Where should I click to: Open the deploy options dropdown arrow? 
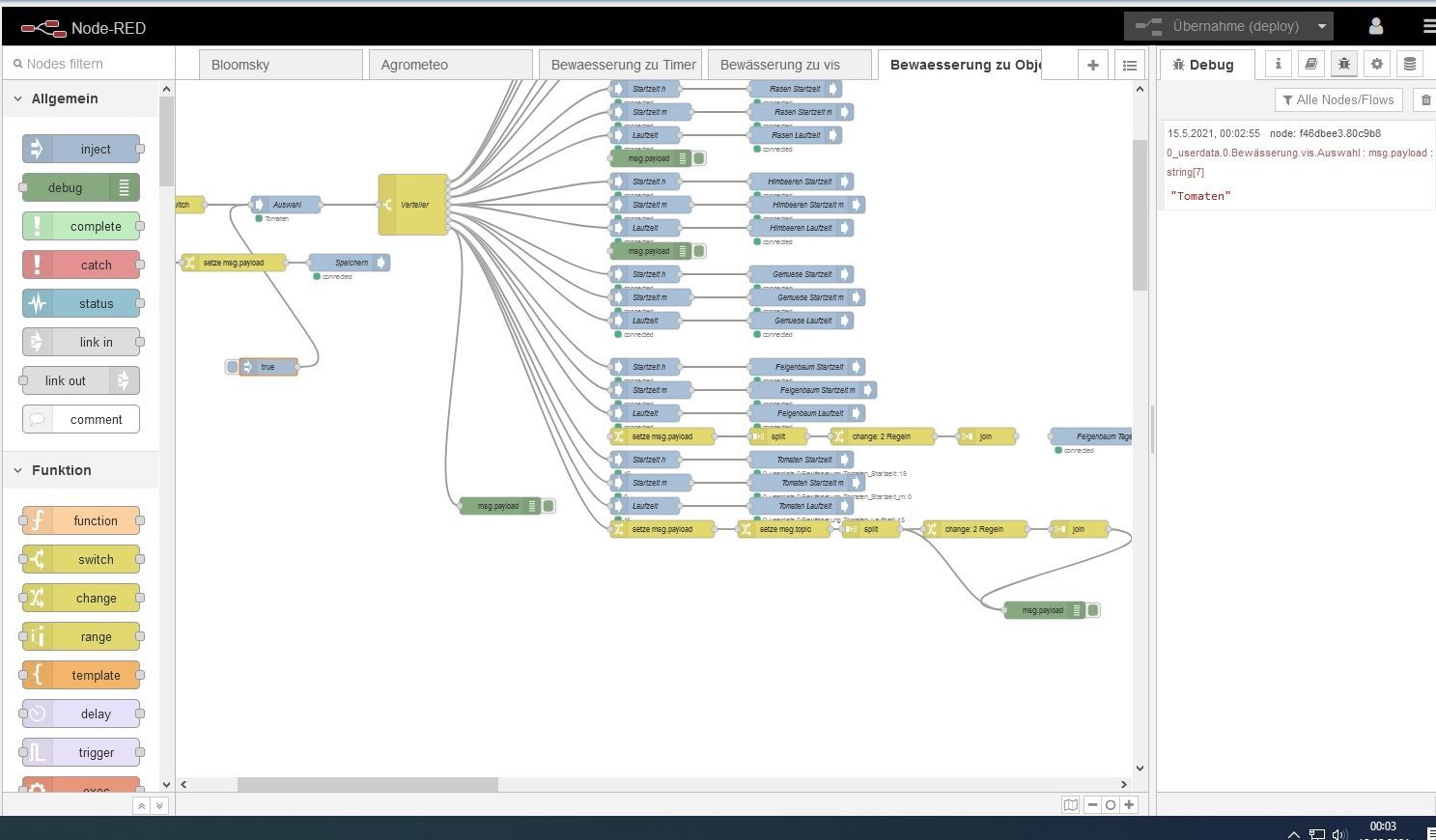[x=1322, y=26]
